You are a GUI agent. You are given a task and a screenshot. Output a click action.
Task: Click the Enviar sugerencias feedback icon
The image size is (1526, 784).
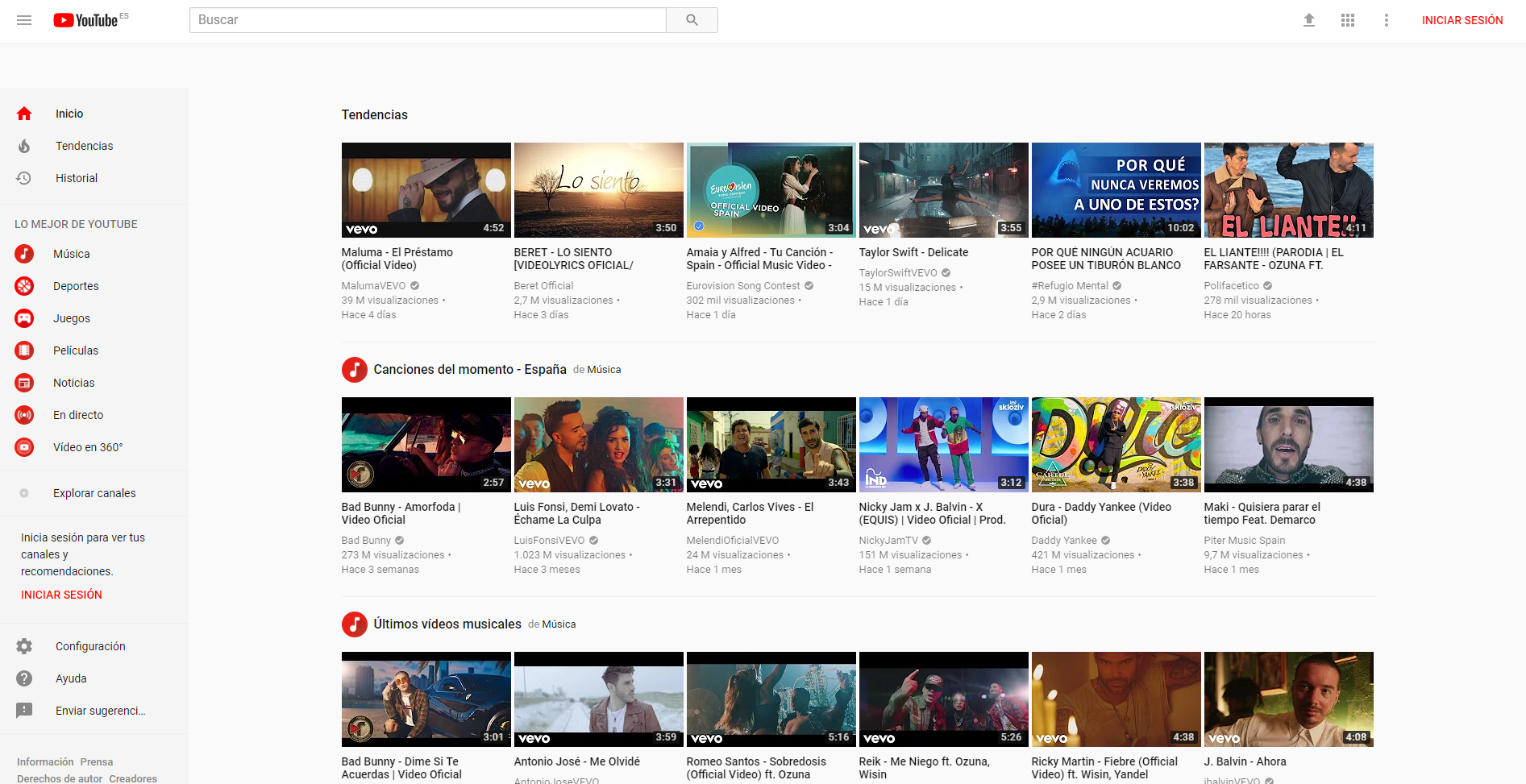24,711
